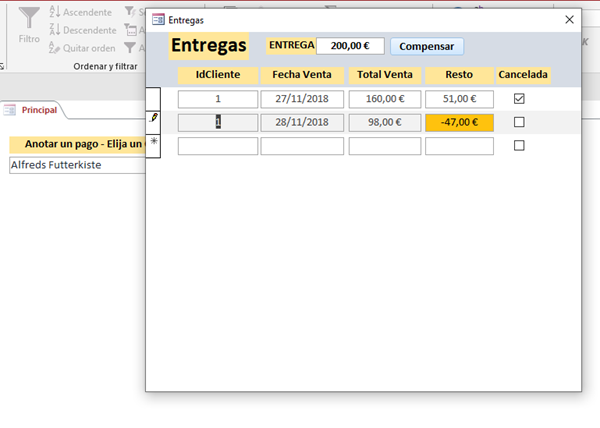Tick the Cancelada checkbox in the empty new row

[x=518, y=145]
